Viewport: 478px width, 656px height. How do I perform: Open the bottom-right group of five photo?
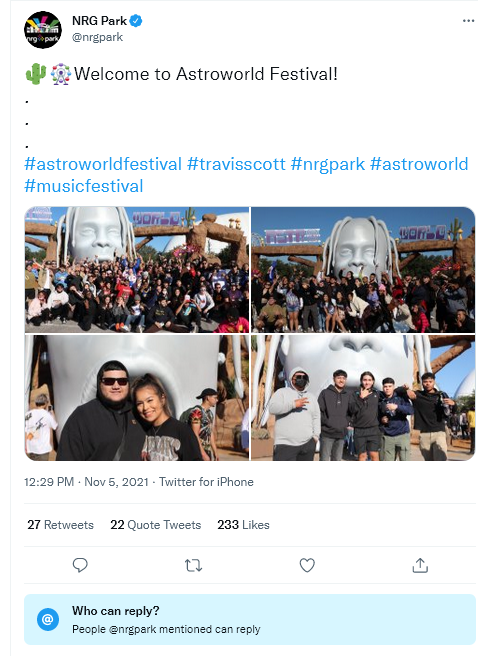[363, 398]
